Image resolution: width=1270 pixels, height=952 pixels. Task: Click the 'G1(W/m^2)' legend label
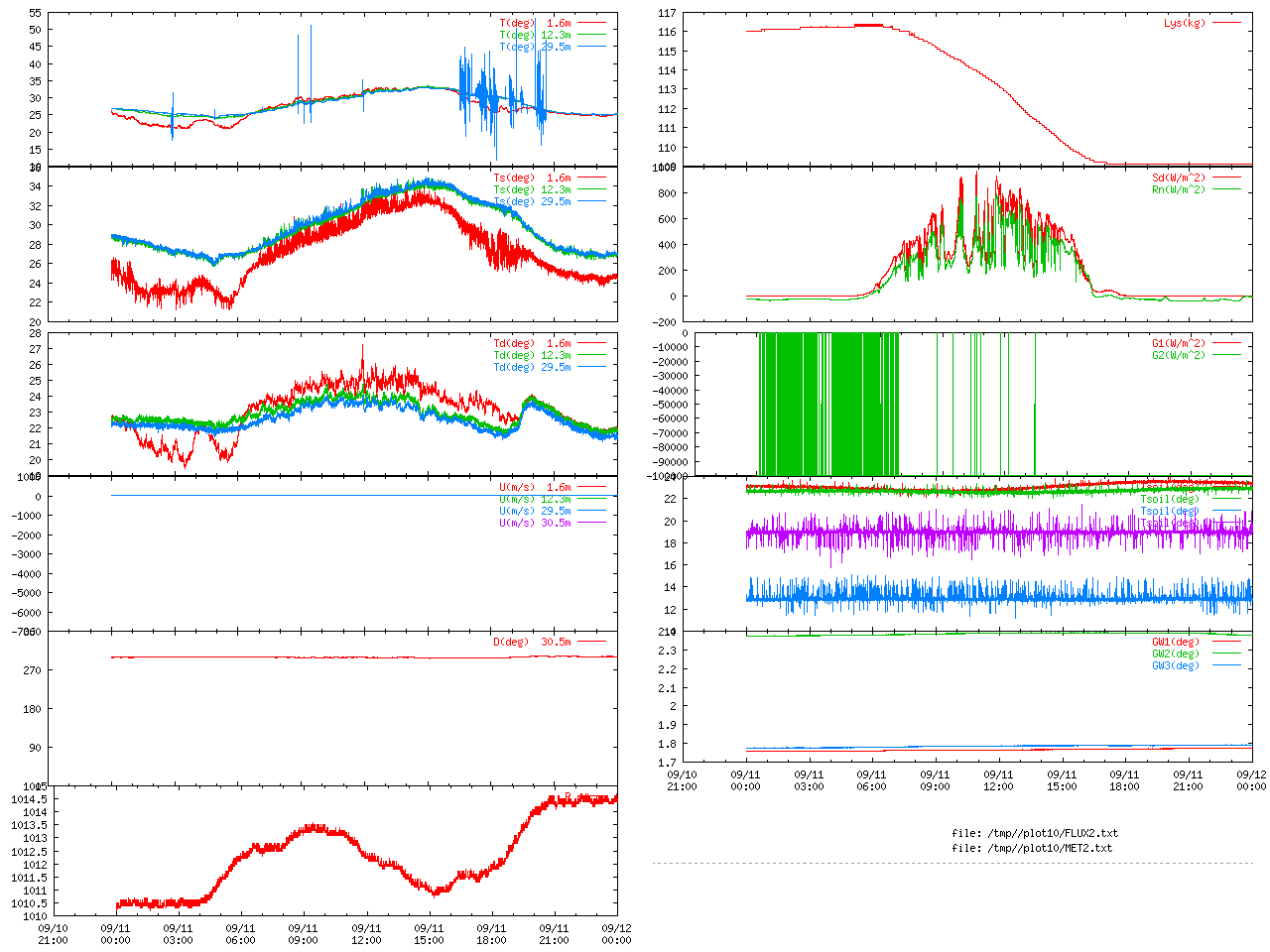(1179, 344)
